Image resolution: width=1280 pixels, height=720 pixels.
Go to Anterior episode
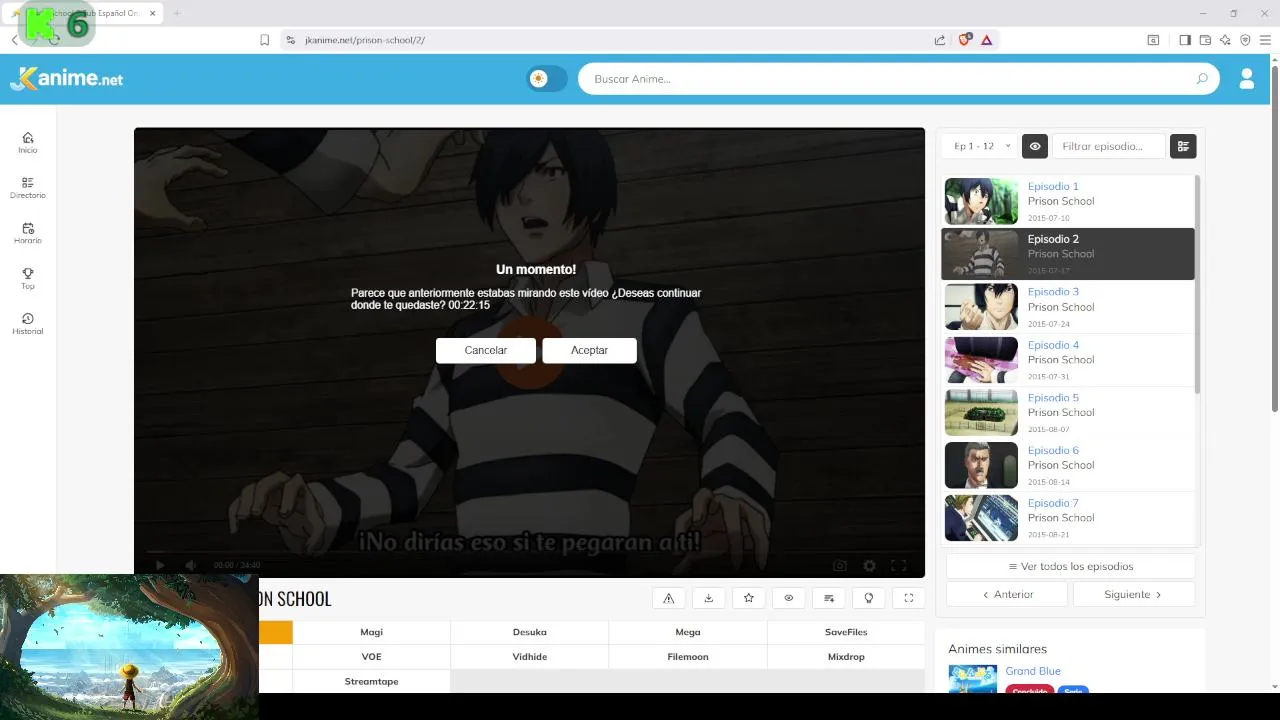pos(1006,594)
